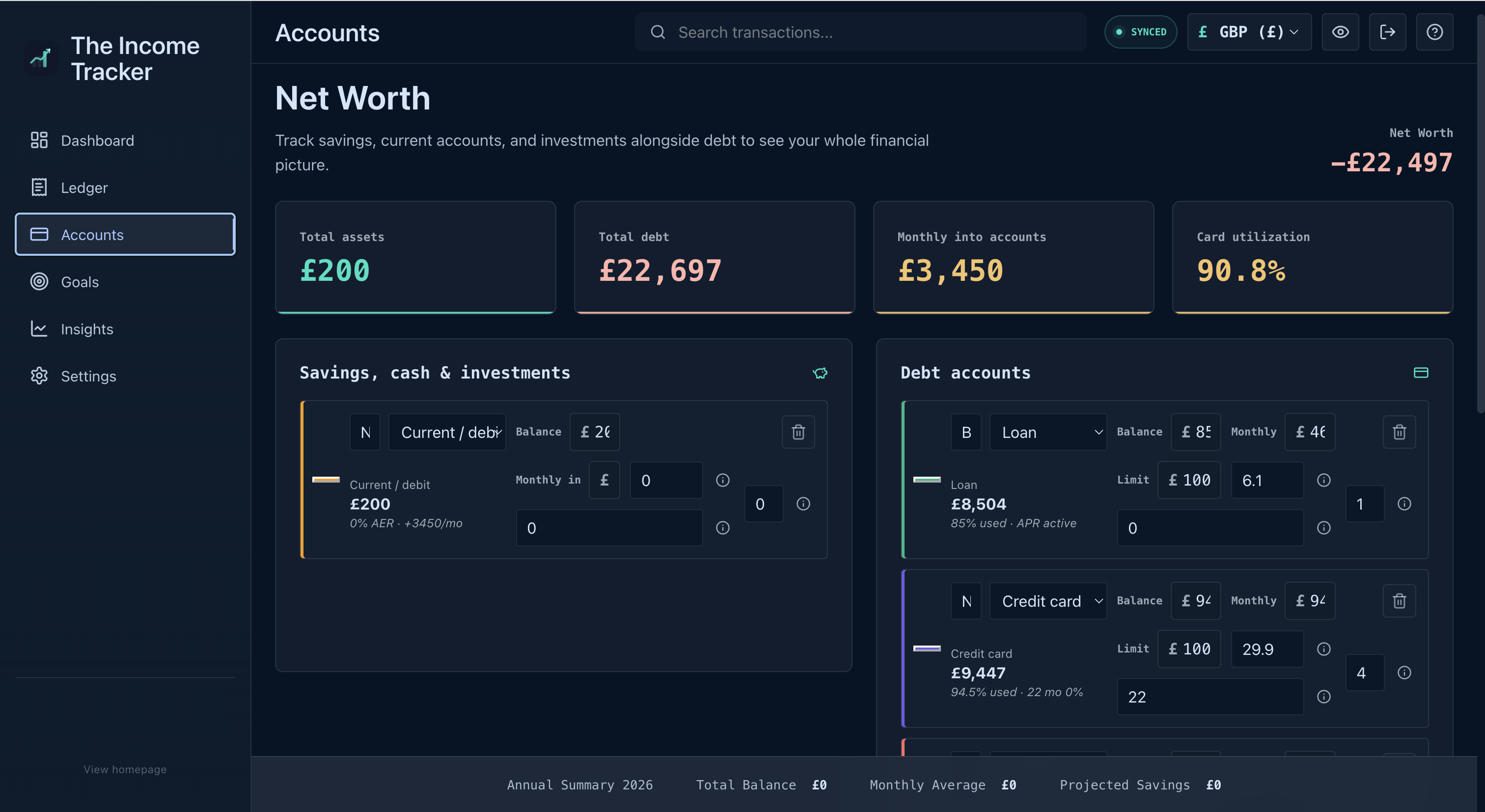Click info icon next to 29.9 field
The width and height of the screenshot is (1485, 812).
[x=1323, y=649]
